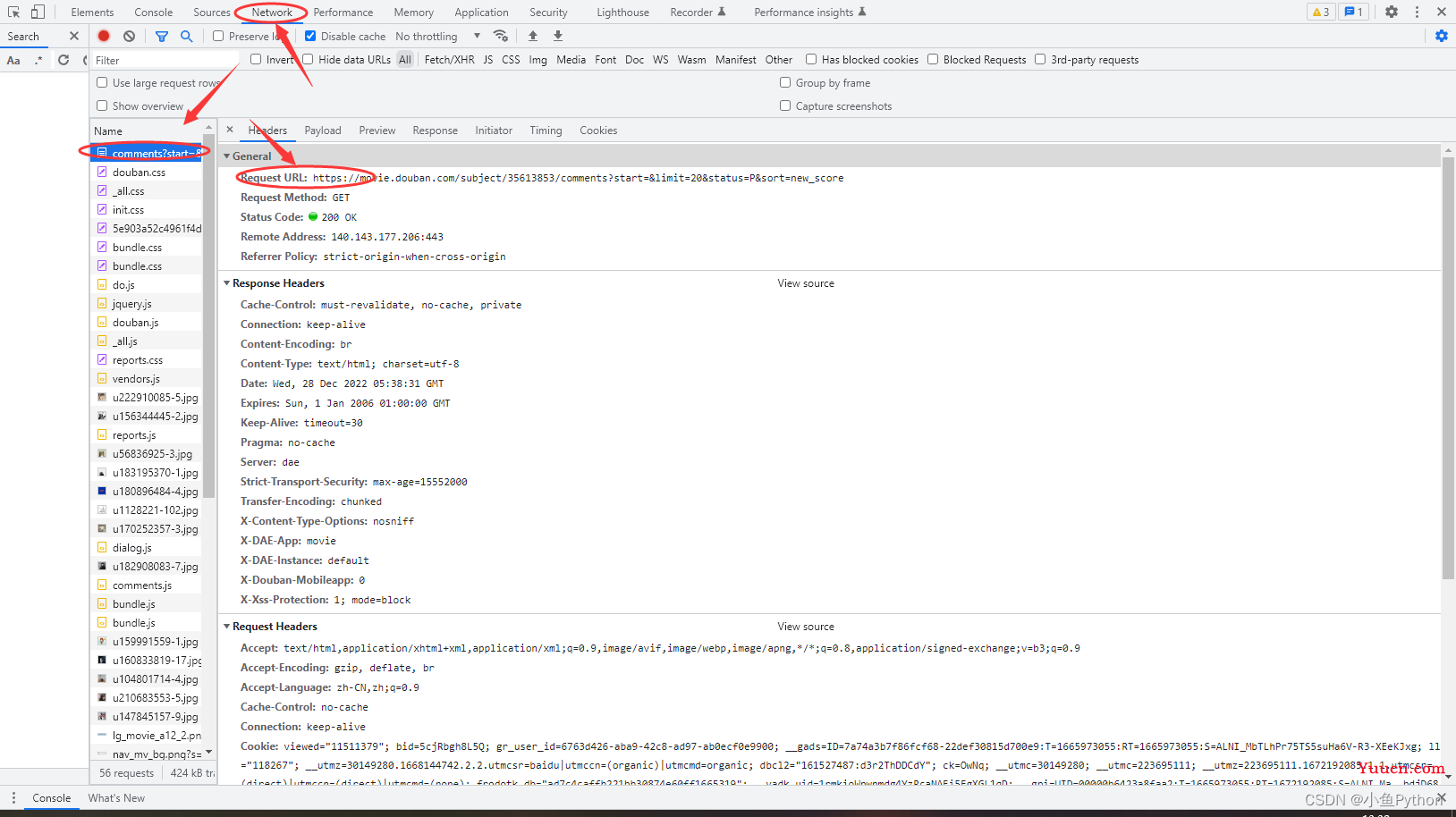This screenshot has height=817, width=1456.
Task: Close the bottom drawer
Action: [x=1442, y=797]
